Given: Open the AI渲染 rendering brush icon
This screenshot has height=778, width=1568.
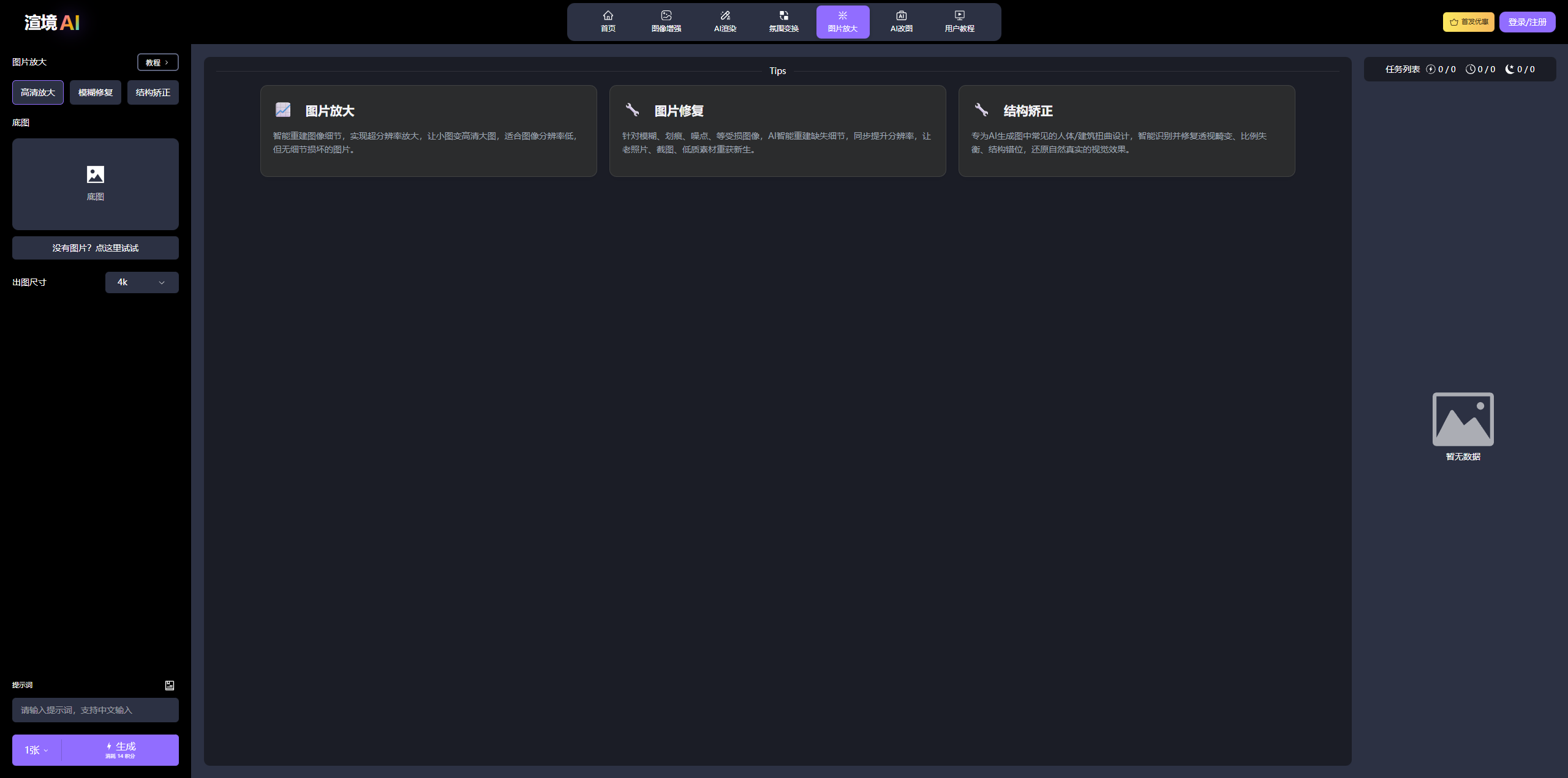Looking at the screenshot, I should pos(725,15).
